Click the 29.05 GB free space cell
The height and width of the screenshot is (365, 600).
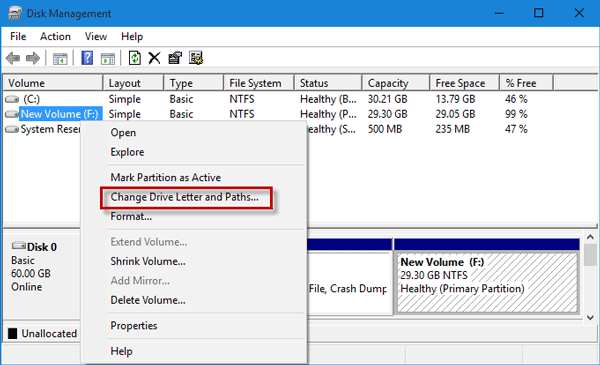[x=455, y=114]
